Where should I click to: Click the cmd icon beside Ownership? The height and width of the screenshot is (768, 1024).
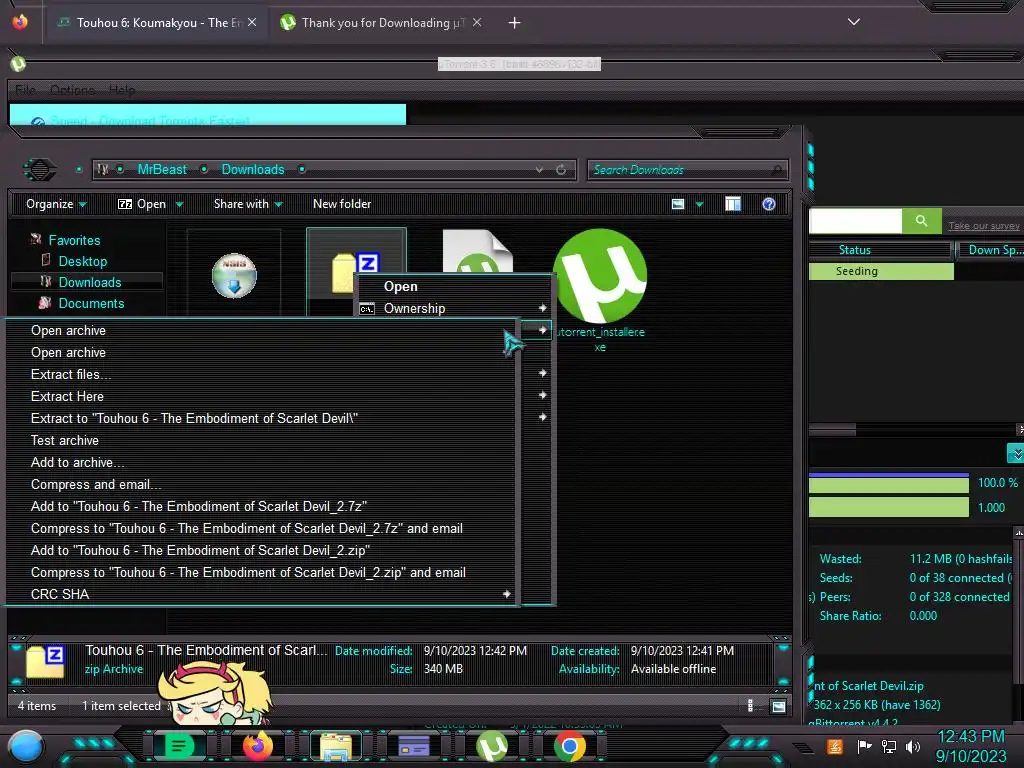(367, 308)
